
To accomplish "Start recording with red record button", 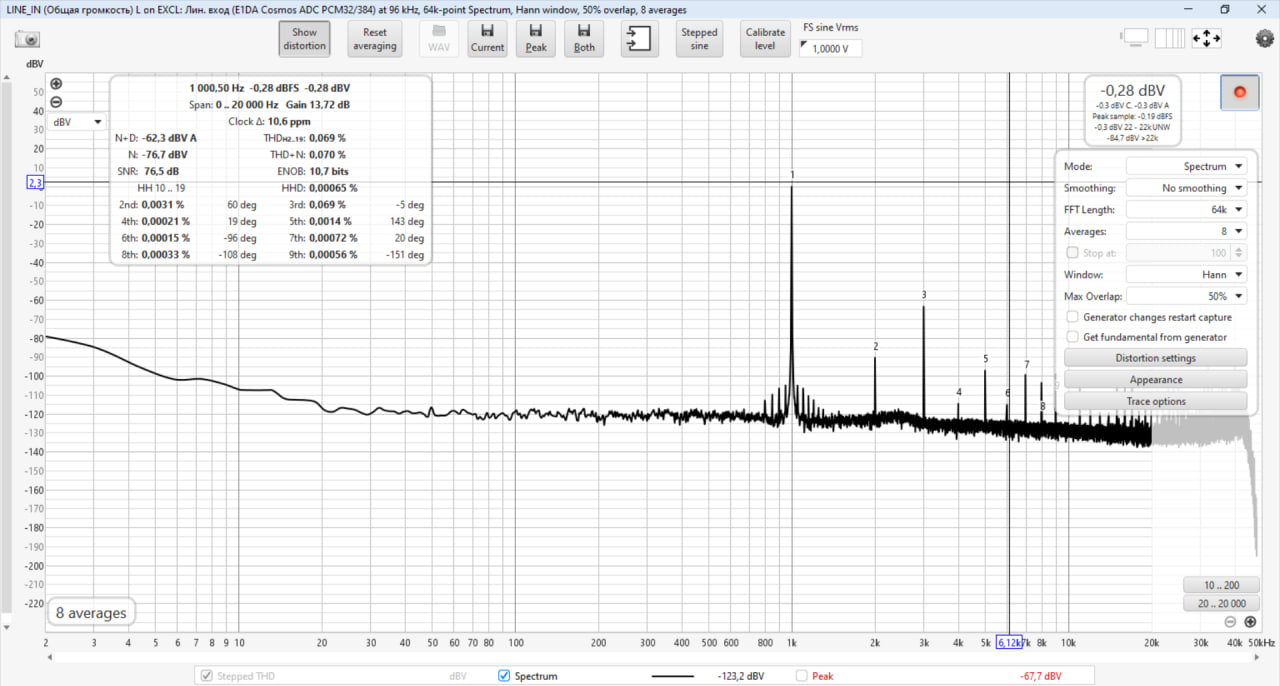I will [x=1240, y=92].
